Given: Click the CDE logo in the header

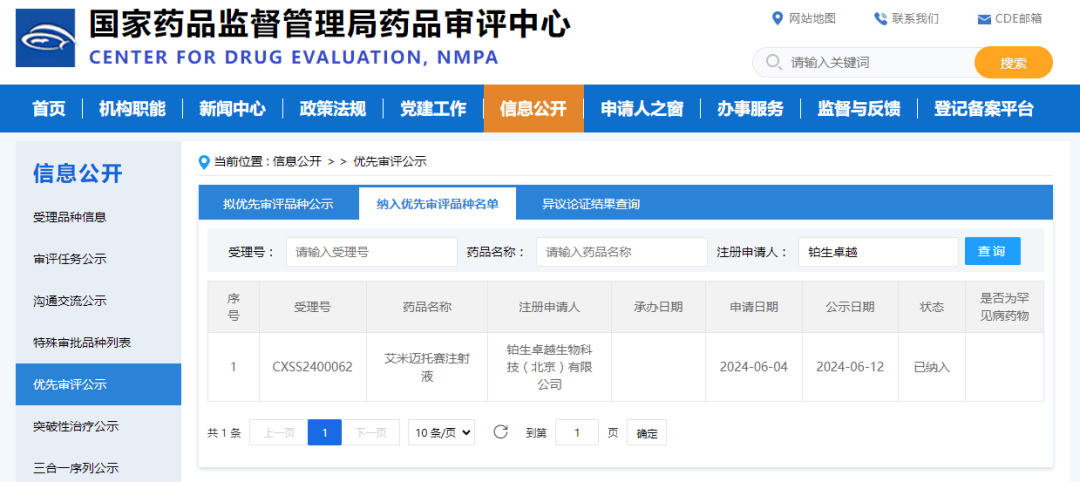Looking at the screenshot, I should pyautogui.click(x=45, y=38).
